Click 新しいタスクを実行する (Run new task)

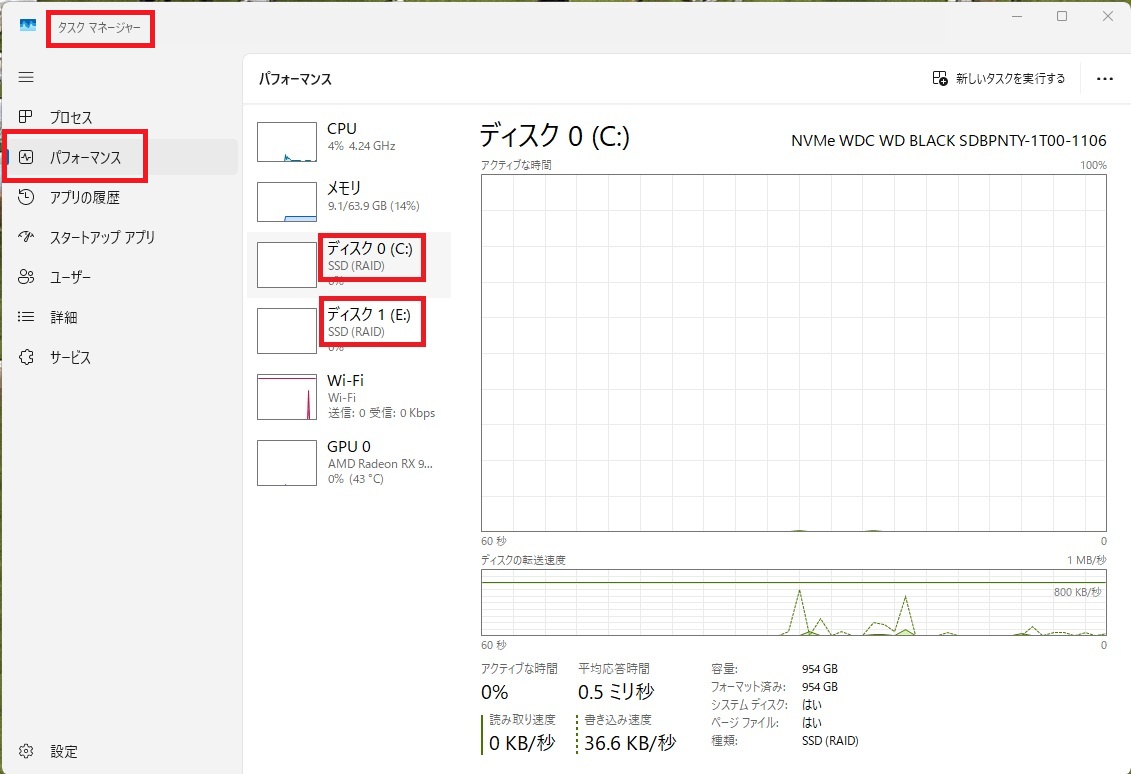(996, 78)
